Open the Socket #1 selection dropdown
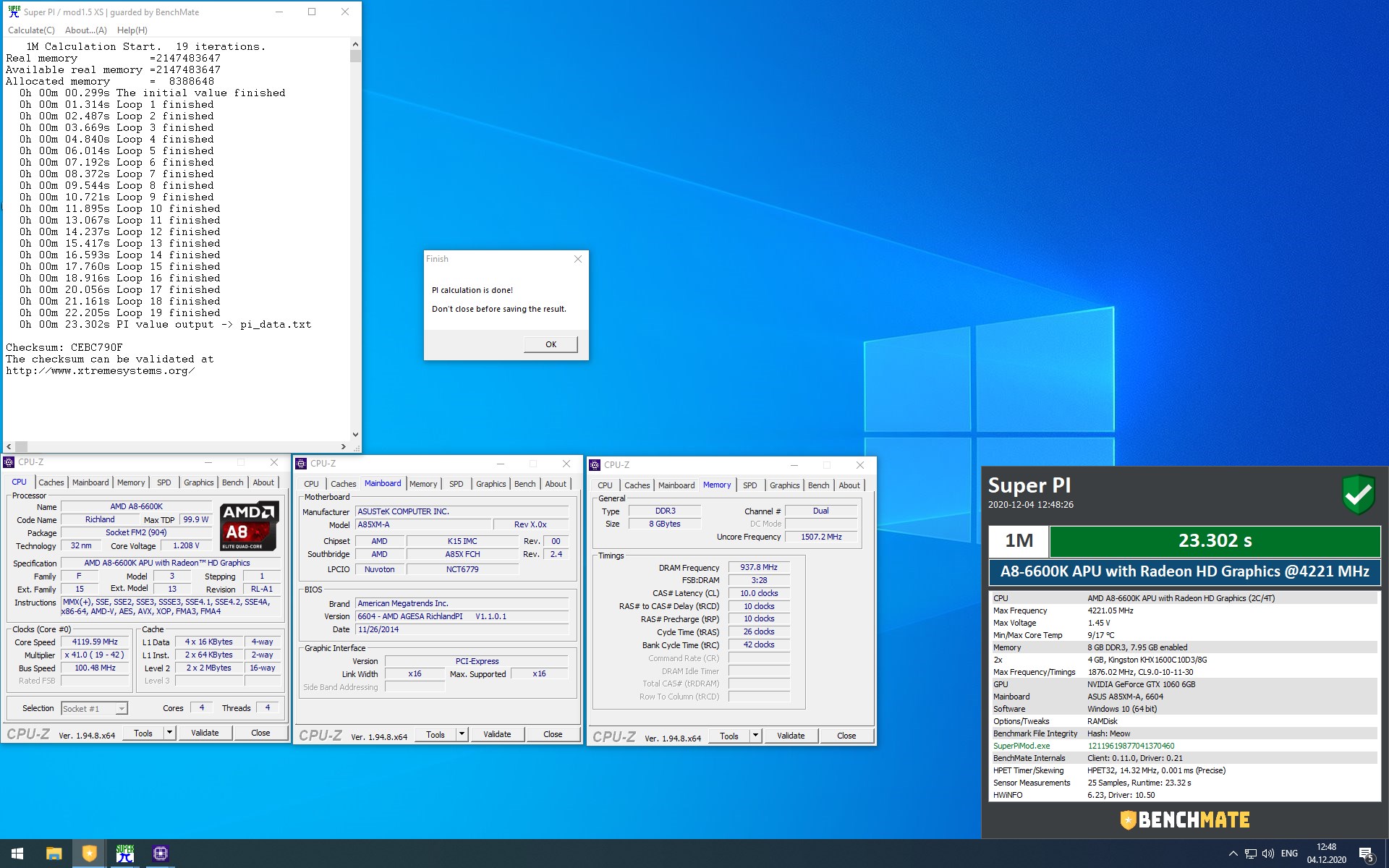The width and height of the screenshot is (1389, 868). pos(95,708)
